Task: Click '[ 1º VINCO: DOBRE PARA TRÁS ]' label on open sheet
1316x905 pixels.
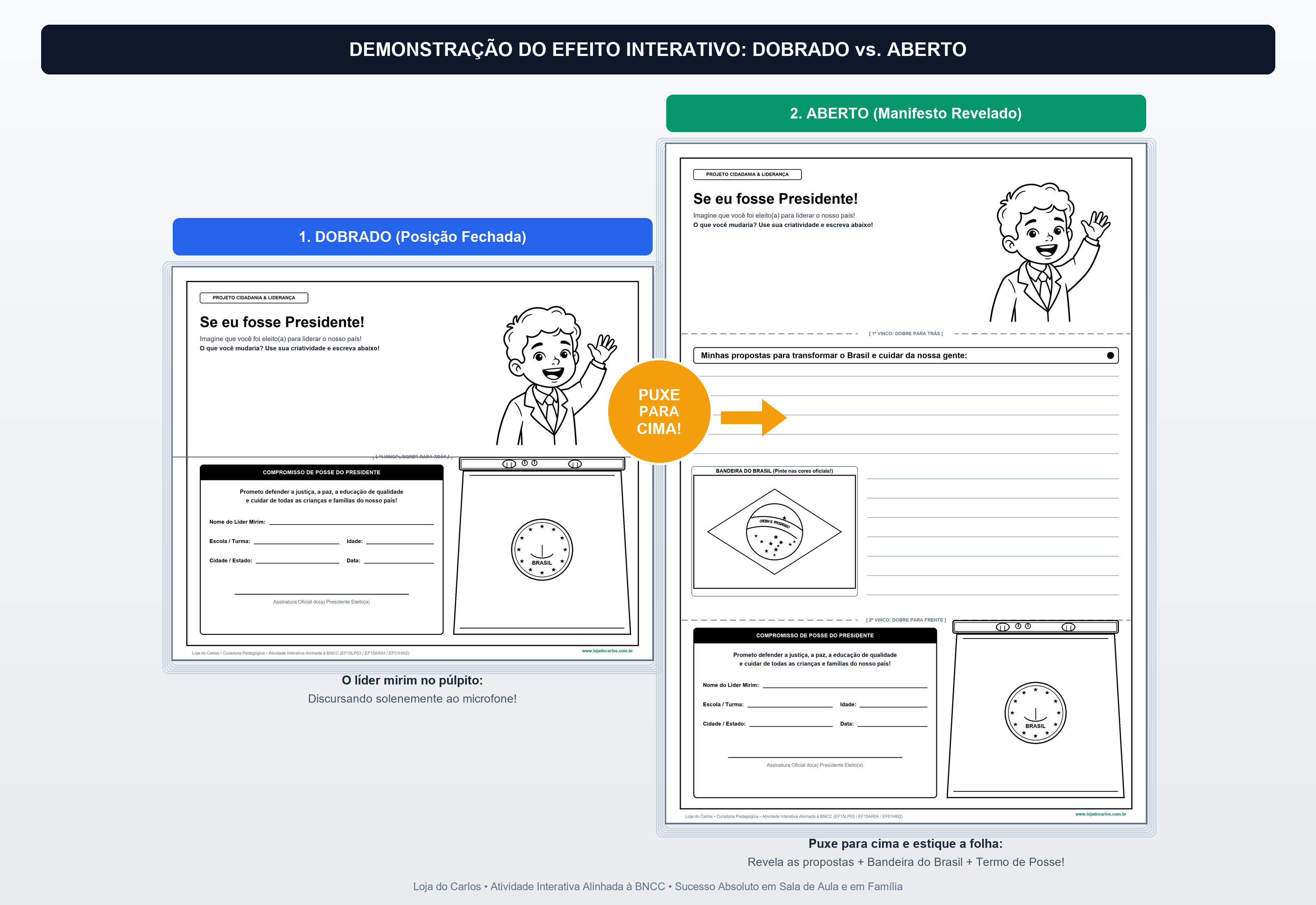Action: [906, 334]
